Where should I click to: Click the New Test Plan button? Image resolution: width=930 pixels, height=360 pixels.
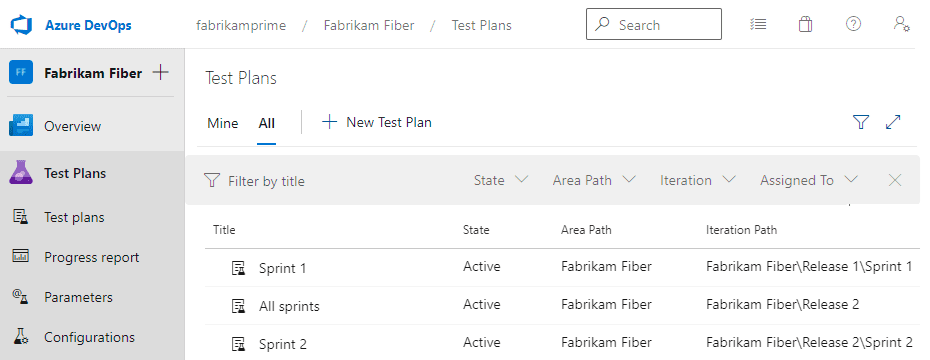(377, 123)
